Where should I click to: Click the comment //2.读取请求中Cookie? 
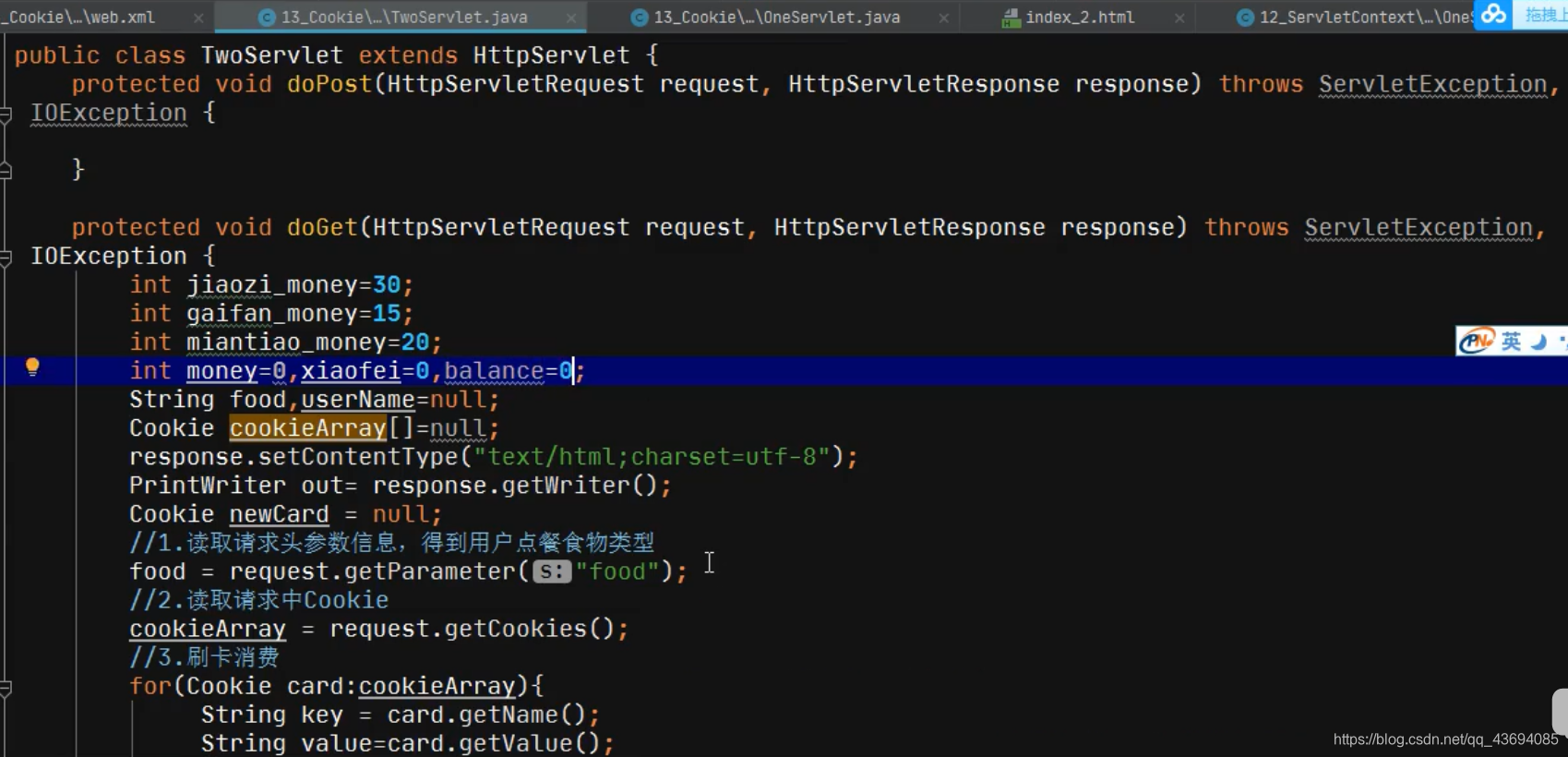pyautogui.click(x=258, y=599)
